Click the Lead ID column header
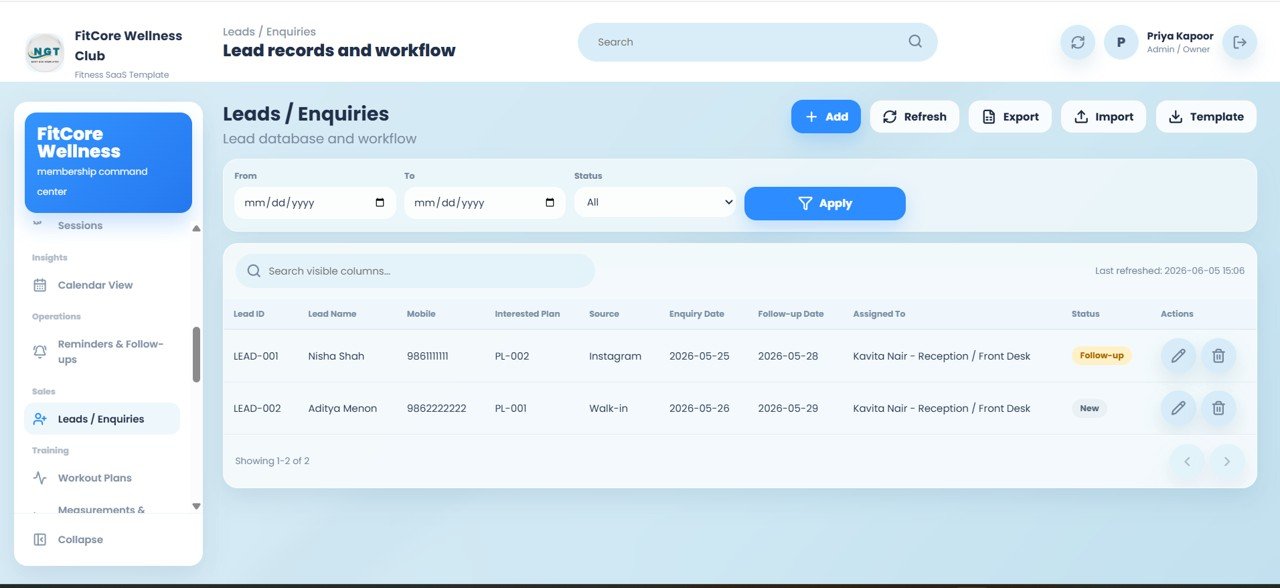 coord(249,314)
